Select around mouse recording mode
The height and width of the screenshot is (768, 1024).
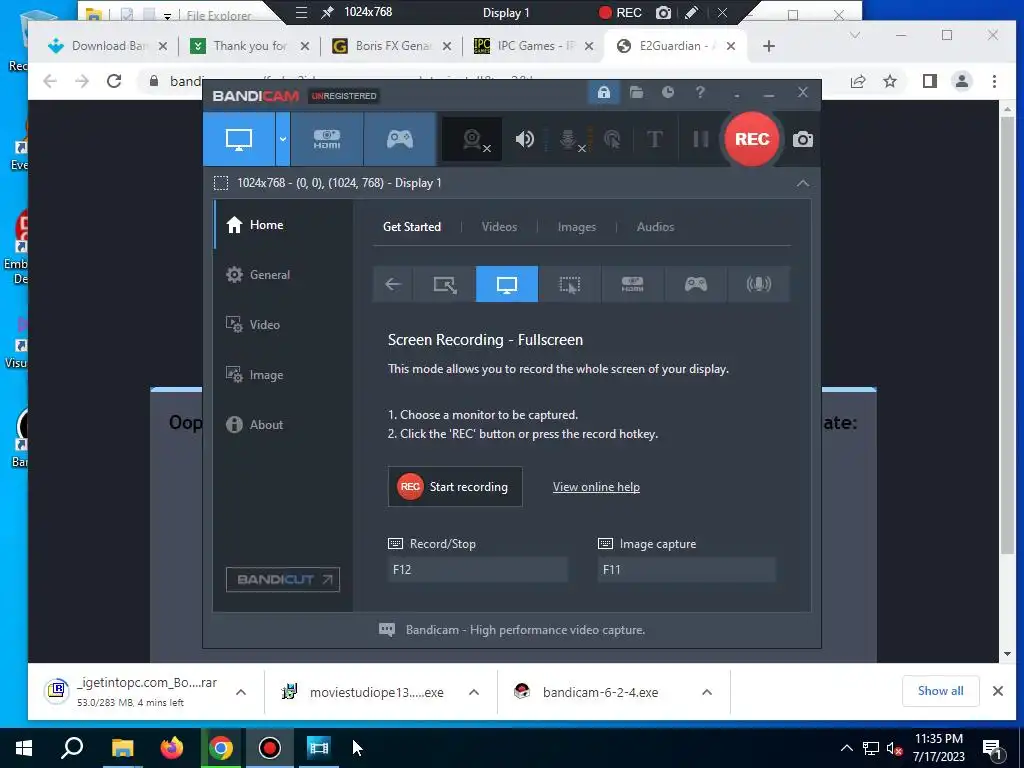point(569,284)
